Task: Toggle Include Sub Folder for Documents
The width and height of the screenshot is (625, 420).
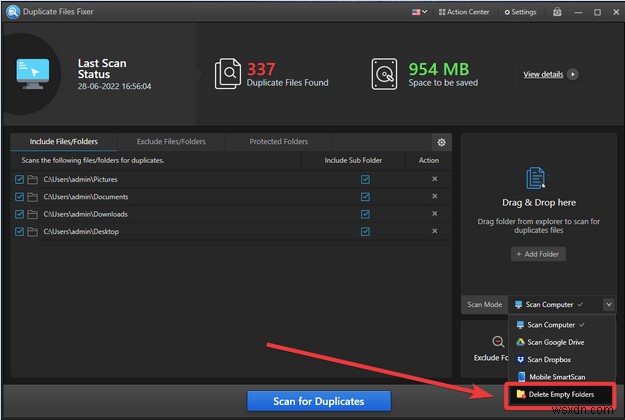Action: pyautogui.click(x=365, y=197)
